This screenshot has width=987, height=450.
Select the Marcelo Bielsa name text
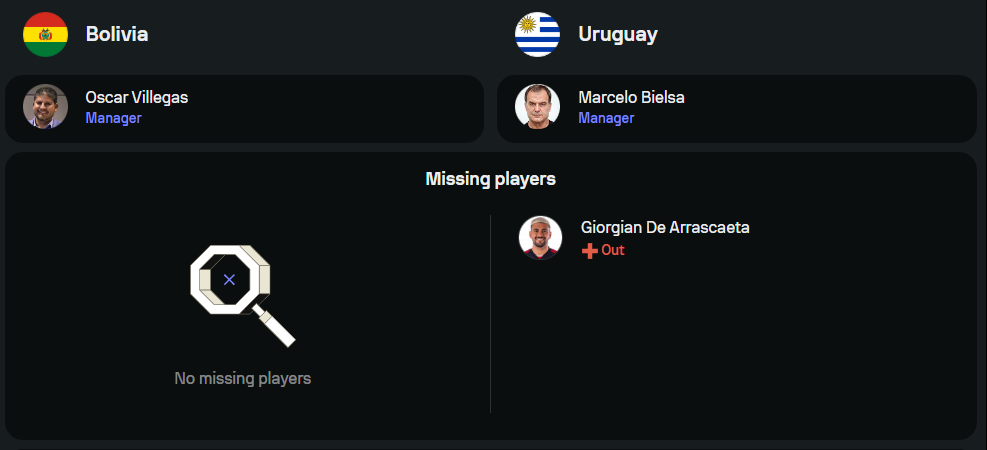point(631,98)
